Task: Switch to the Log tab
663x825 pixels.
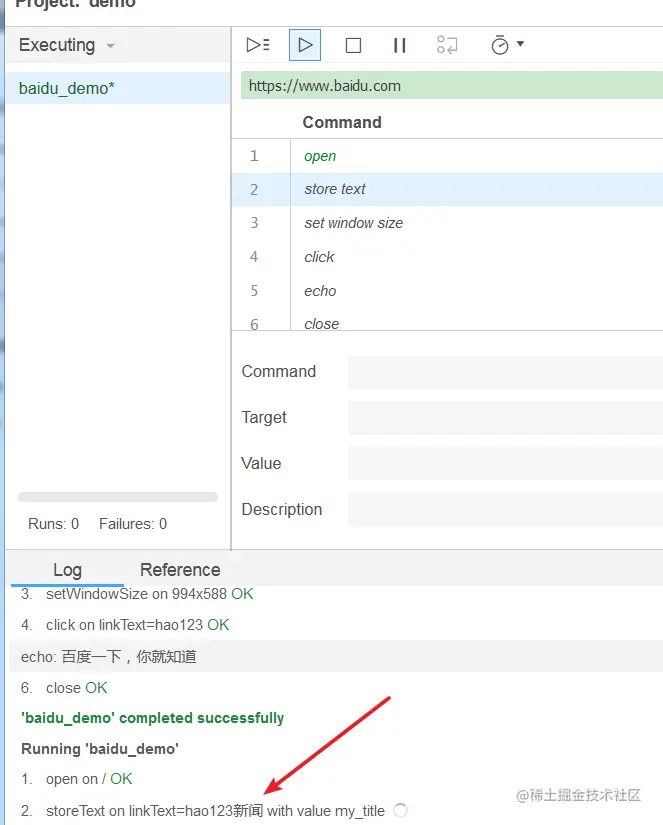Action: click(67, 570)
